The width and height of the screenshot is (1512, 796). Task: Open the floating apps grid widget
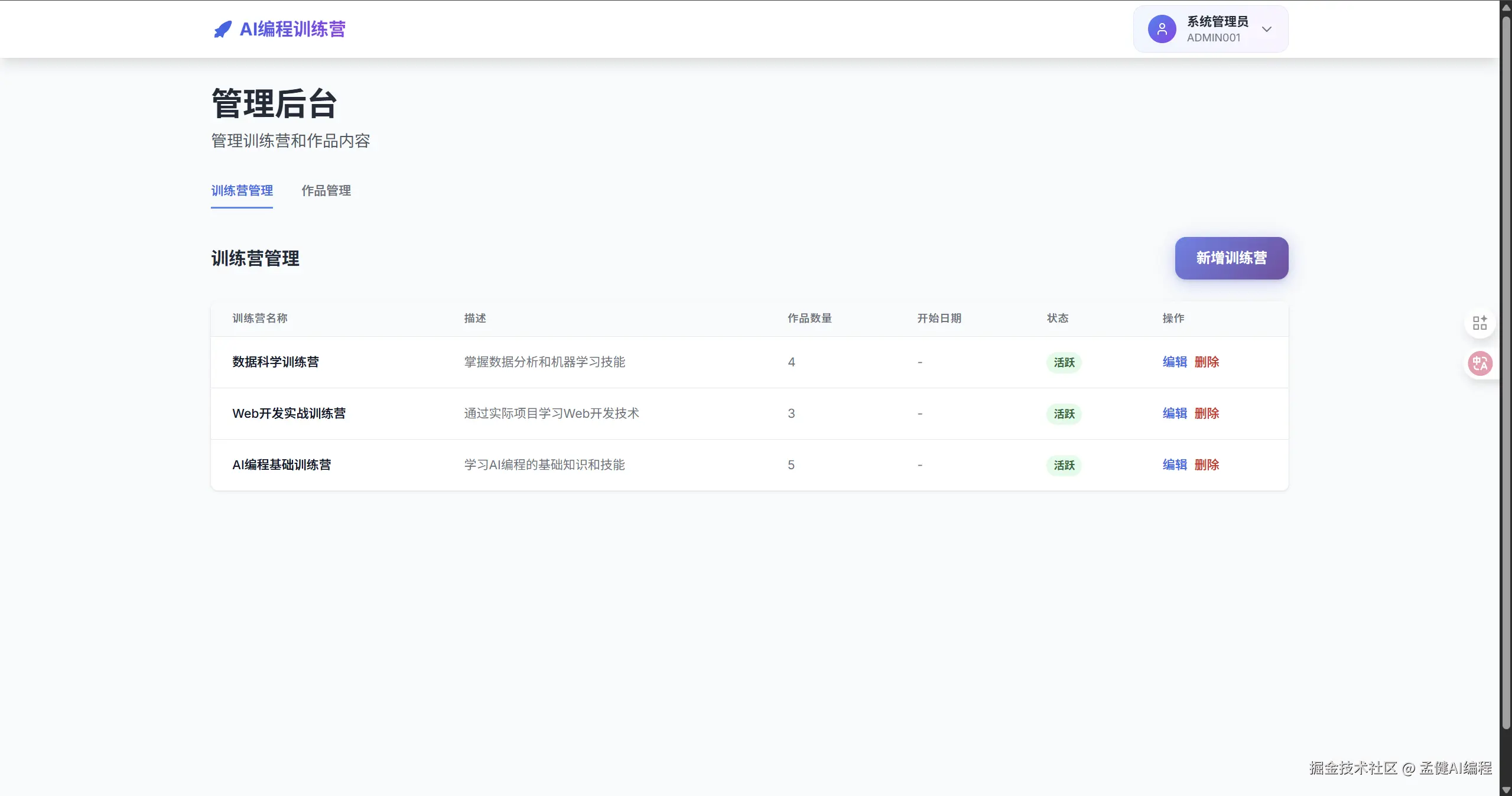[1480, 323]
